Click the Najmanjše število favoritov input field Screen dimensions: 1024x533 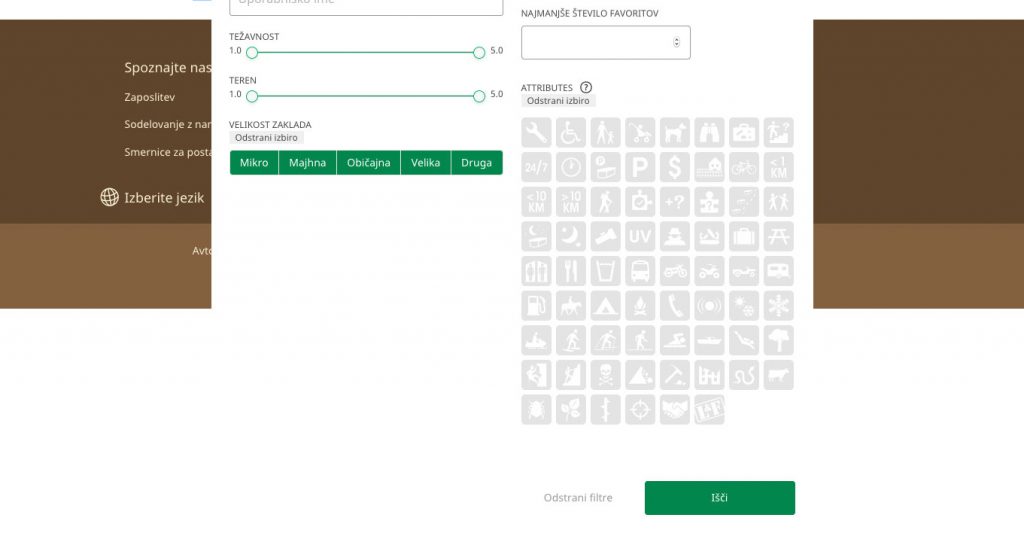pyautogui.click(x=596, y=42)
